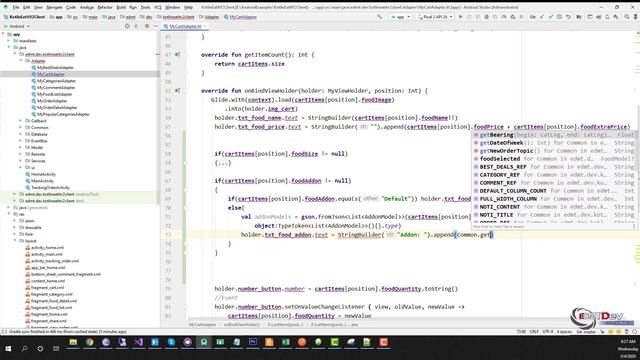640x360 pixels.
Task: Open the File menu
Action: pos(16,7)
